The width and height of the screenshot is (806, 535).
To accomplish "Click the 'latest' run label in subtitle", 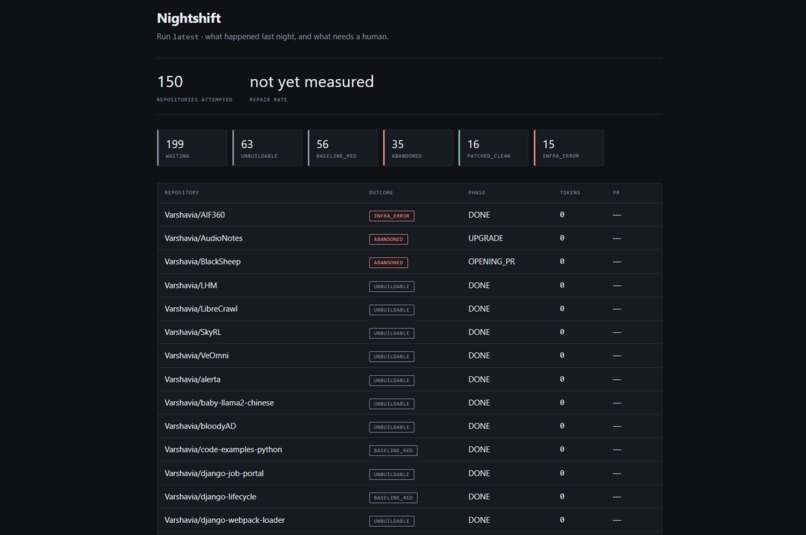I will (186, 37).
